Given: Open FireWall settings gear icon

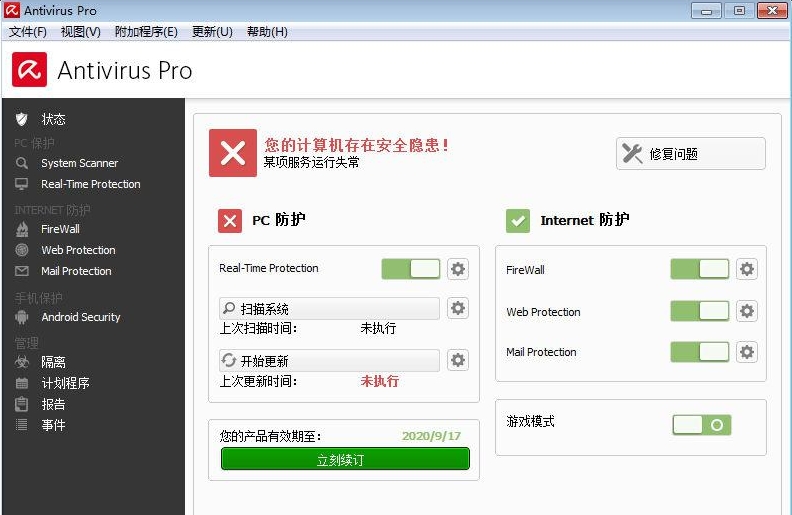Looking at the screenshot, I should coord(747,269).
